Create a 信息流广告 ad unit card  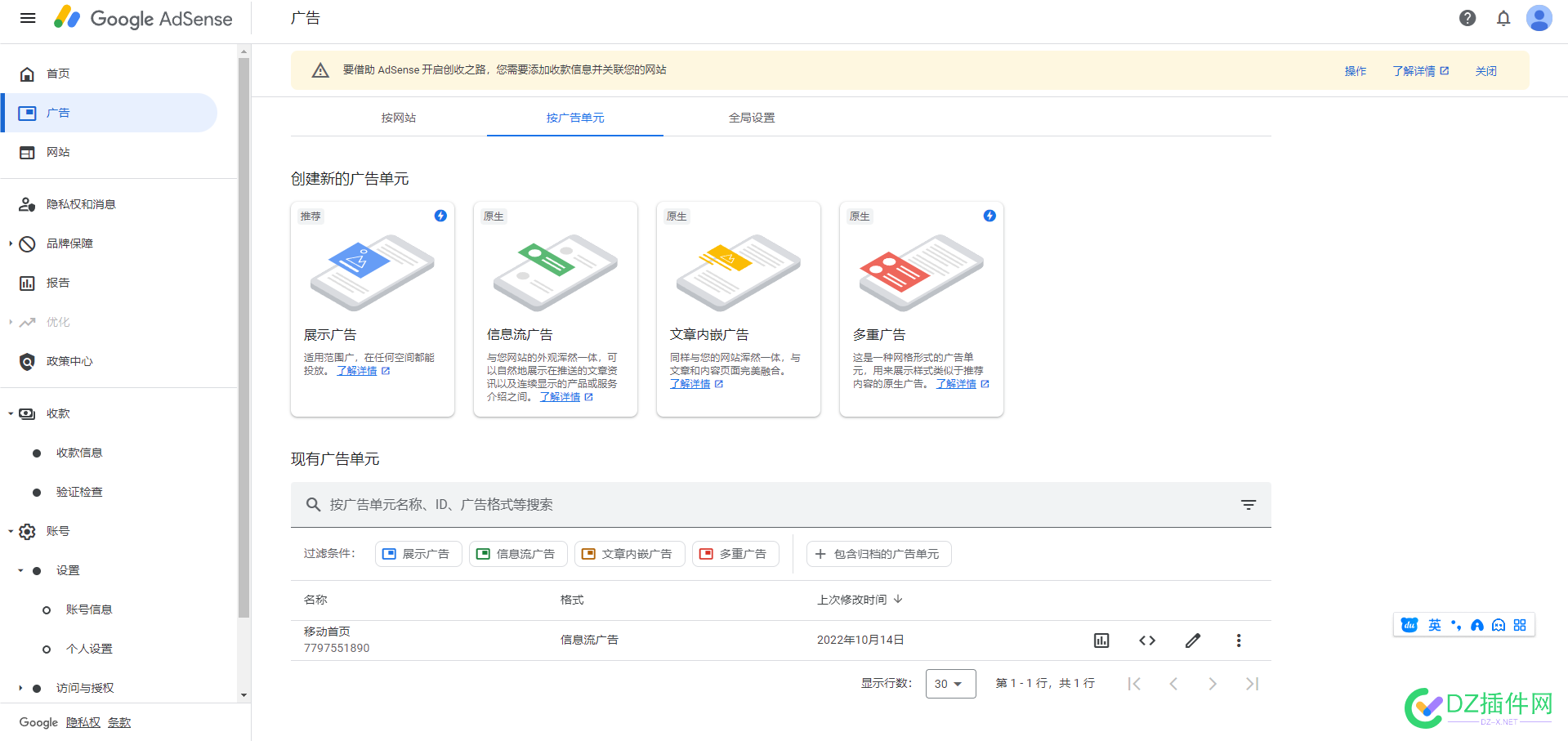pyautogui.click(x=556, y=309)
